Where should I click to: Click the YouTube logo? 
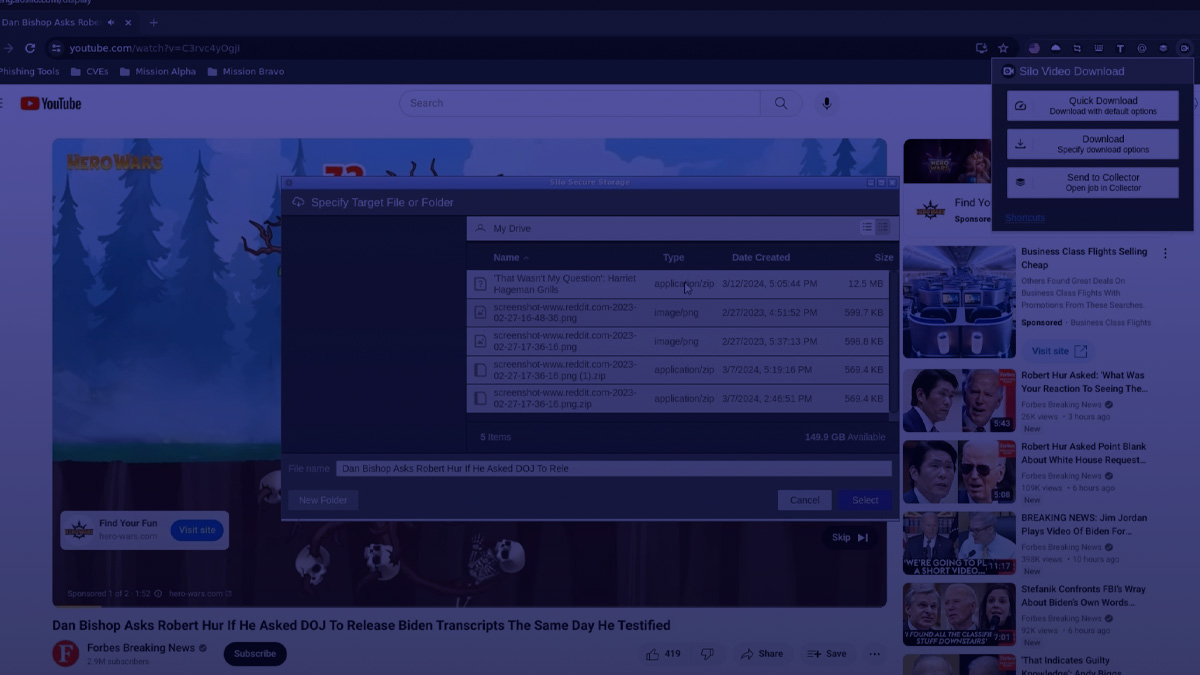(x=50, y=103)
